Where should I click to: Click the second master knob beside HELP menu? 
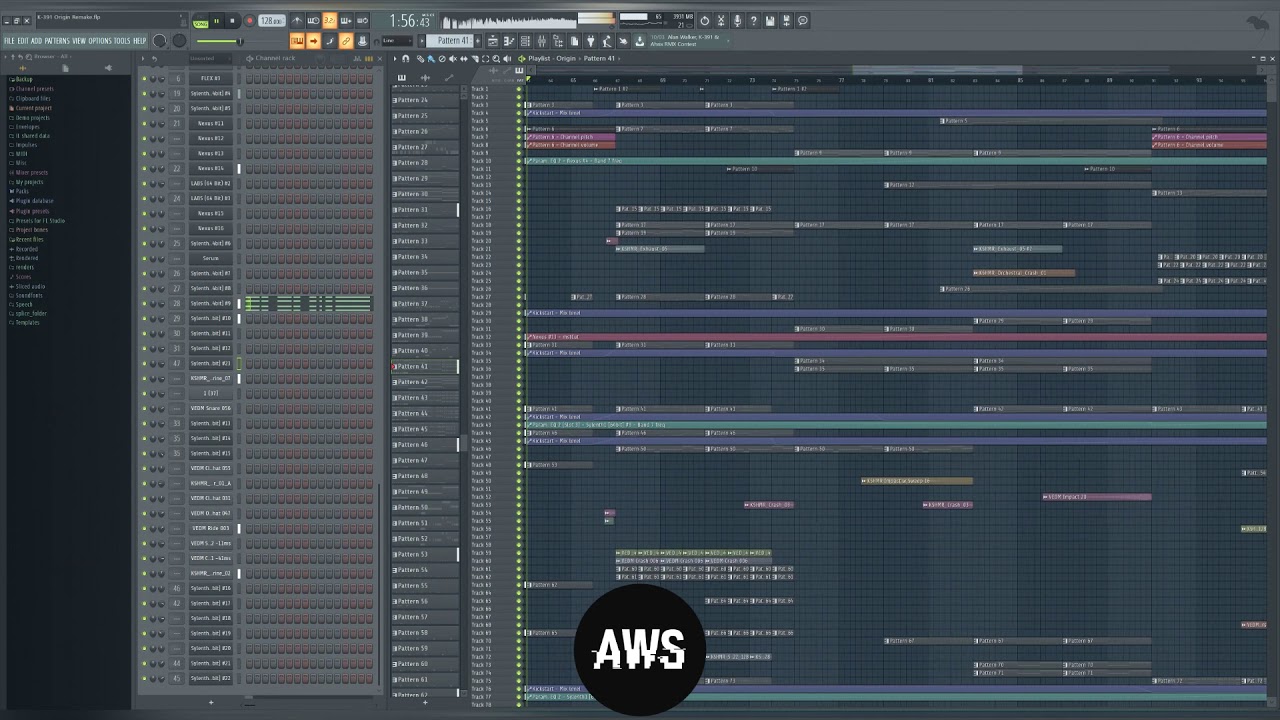[x=179, y=41]
